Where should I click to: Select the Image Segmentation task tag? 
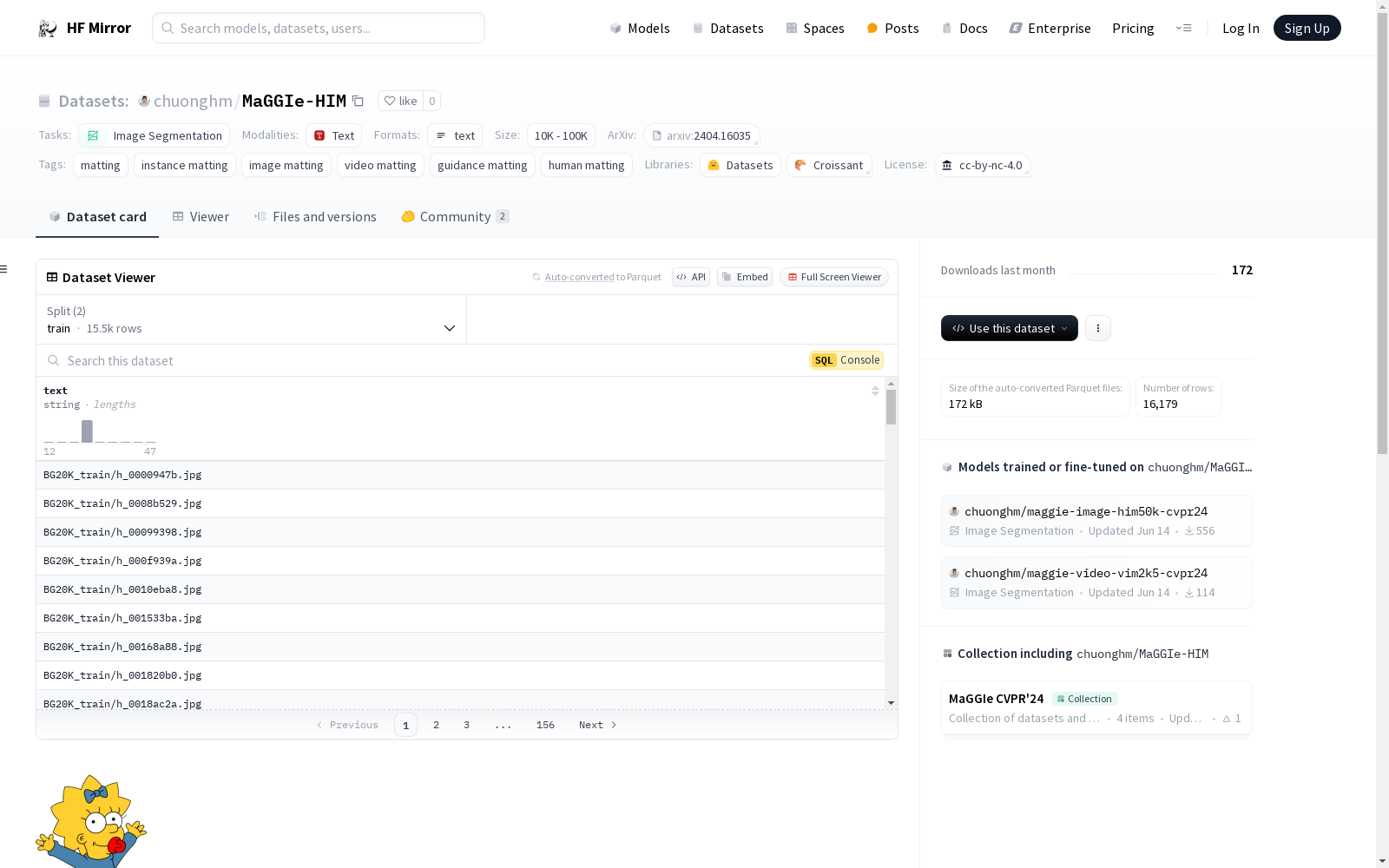[x=155, y=135]
